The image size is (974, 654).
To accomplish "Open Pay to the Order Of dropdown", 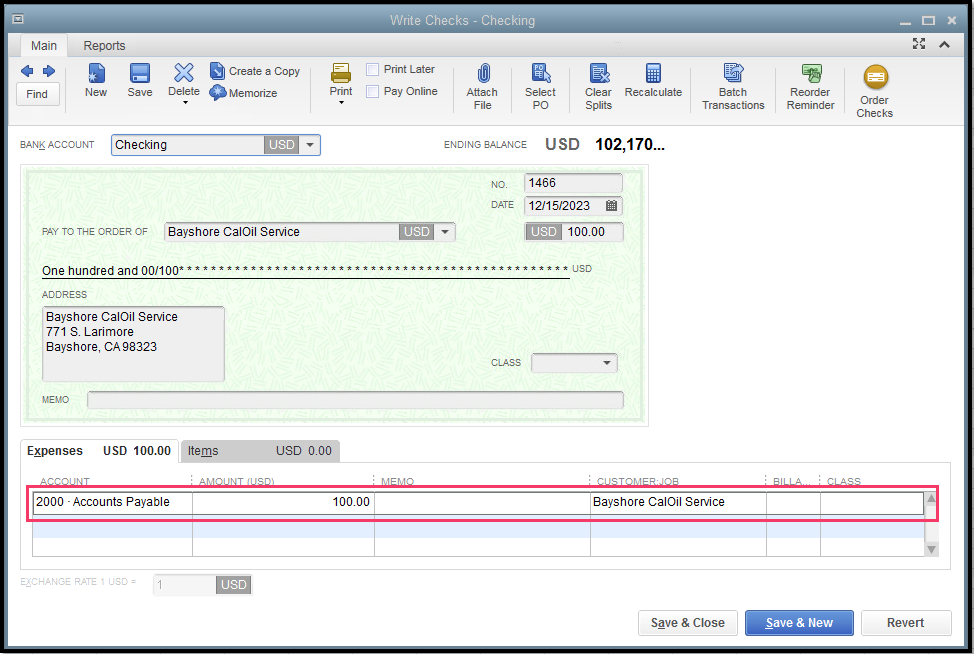I will 445,232.
